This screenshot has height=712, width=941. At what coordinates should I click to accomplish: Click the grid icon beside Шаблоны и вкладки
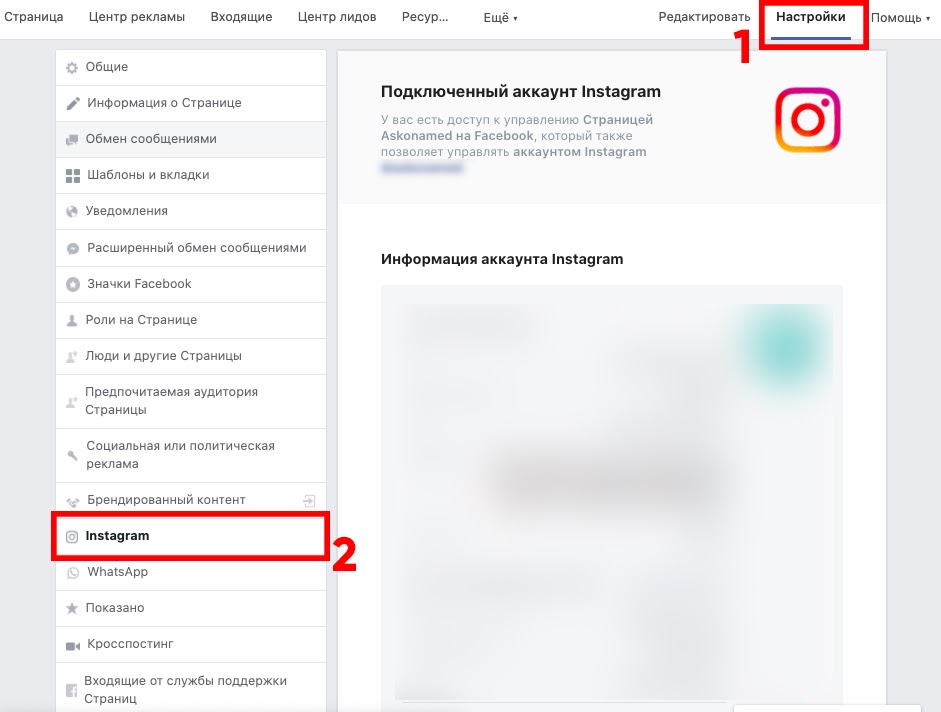(73, 176)
